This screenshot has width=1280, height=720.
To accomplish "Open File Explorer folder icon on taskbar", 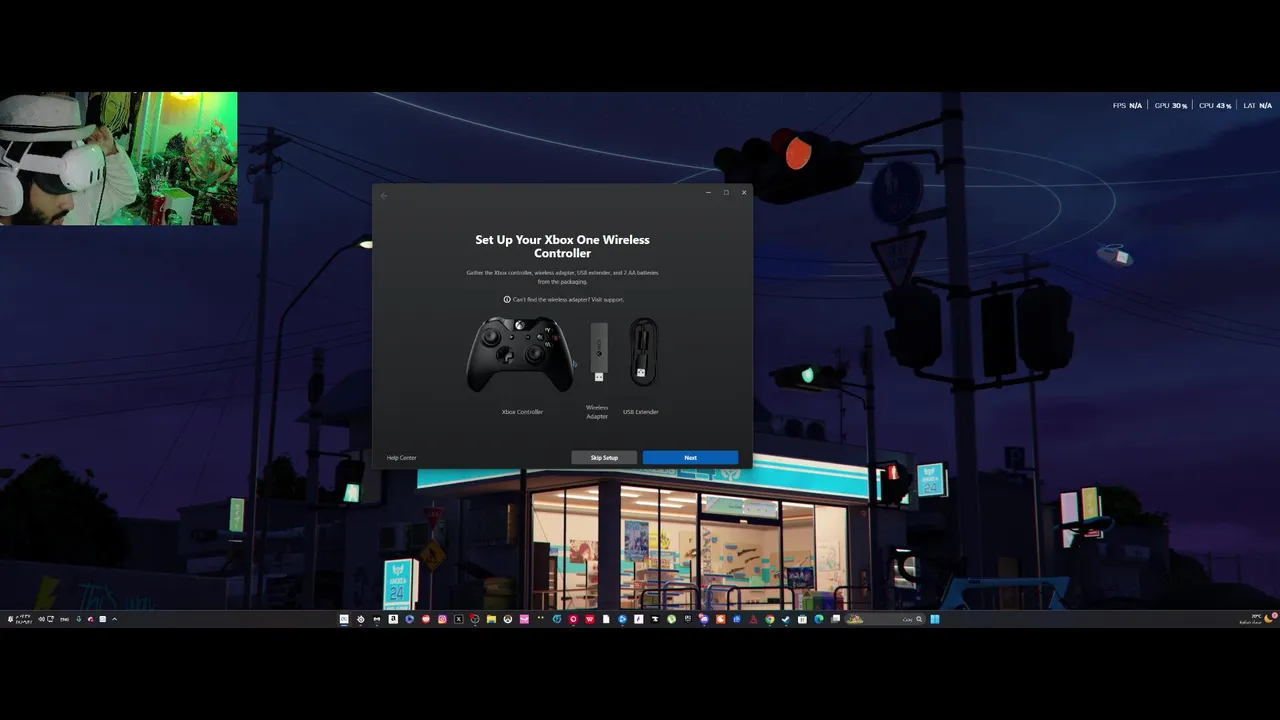I will 491,619.
